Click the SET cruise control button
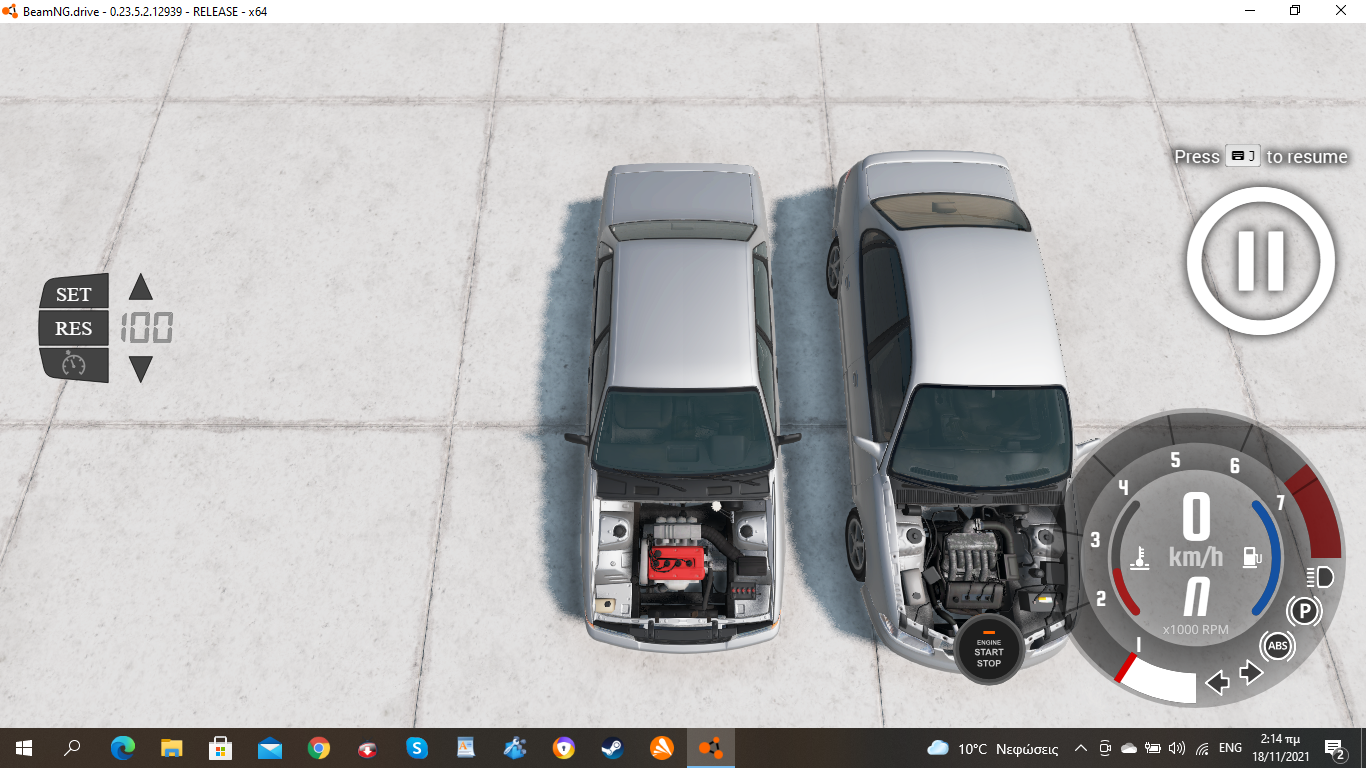 [x=74, y=293]
